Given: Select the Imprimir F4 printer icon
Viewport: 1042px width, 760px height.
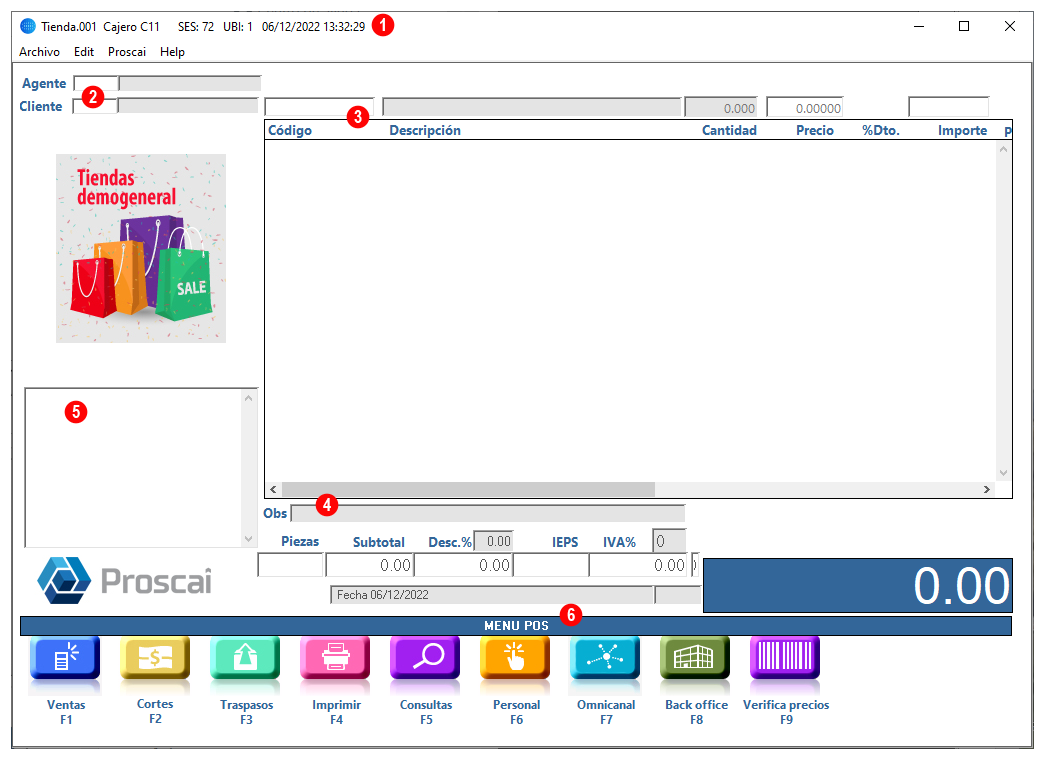Looking at the screenshot, I should tap(335, 658).
